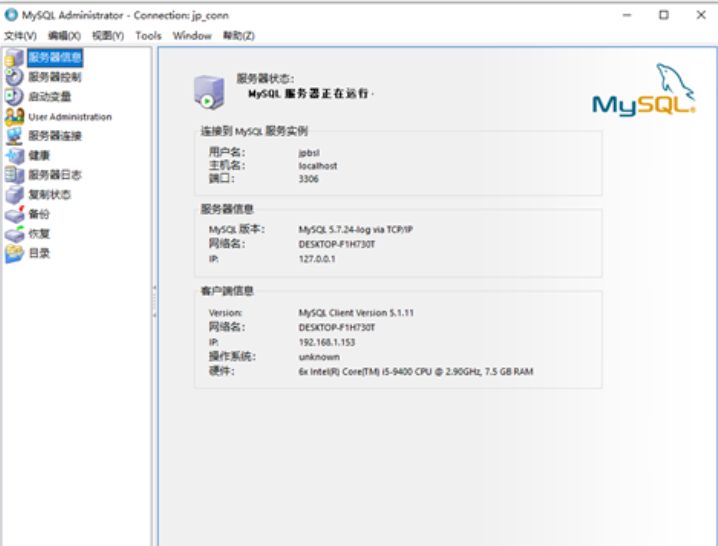Open the 帮助(Z) menu
The image size is (718, 546).
point(239,36)
